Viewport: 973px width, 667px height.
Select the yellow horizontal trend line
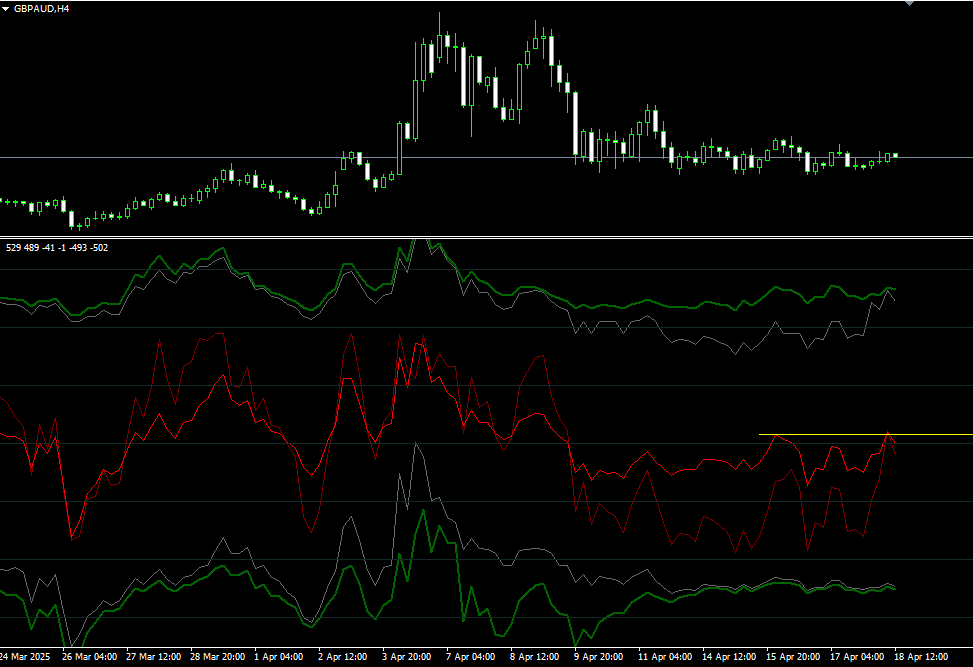coord(866,434)
